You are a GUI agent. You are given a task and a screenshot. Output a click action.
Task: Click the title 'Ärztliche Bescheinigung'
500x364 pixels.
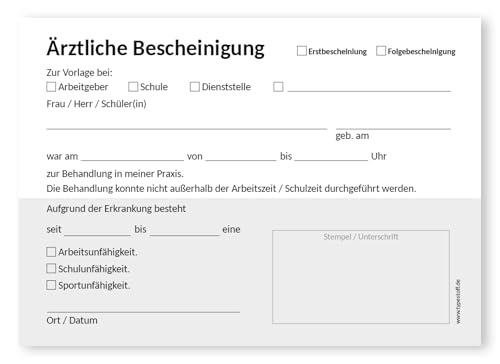155,49
